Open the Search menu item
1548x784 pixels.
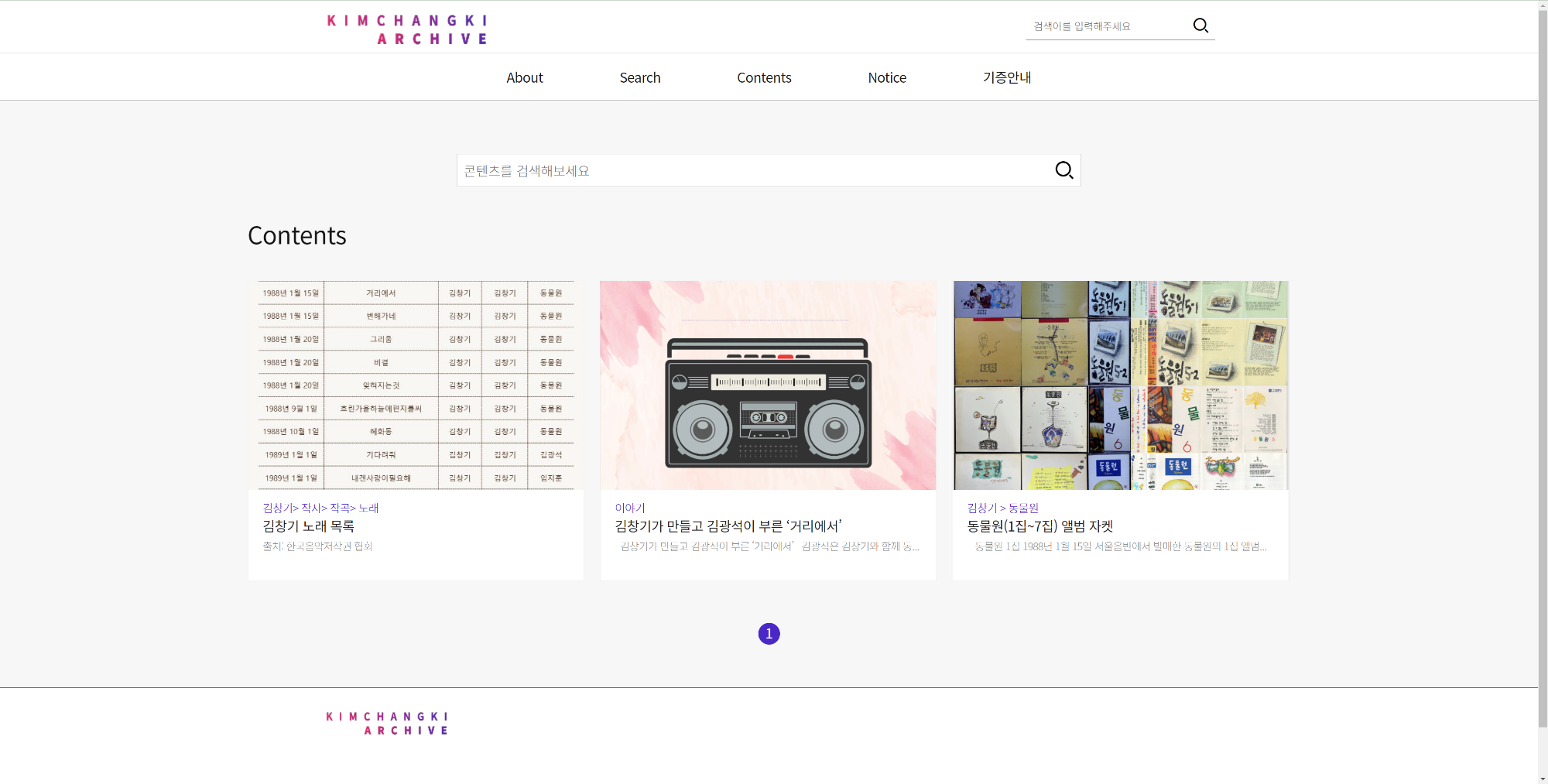point(639,77)
